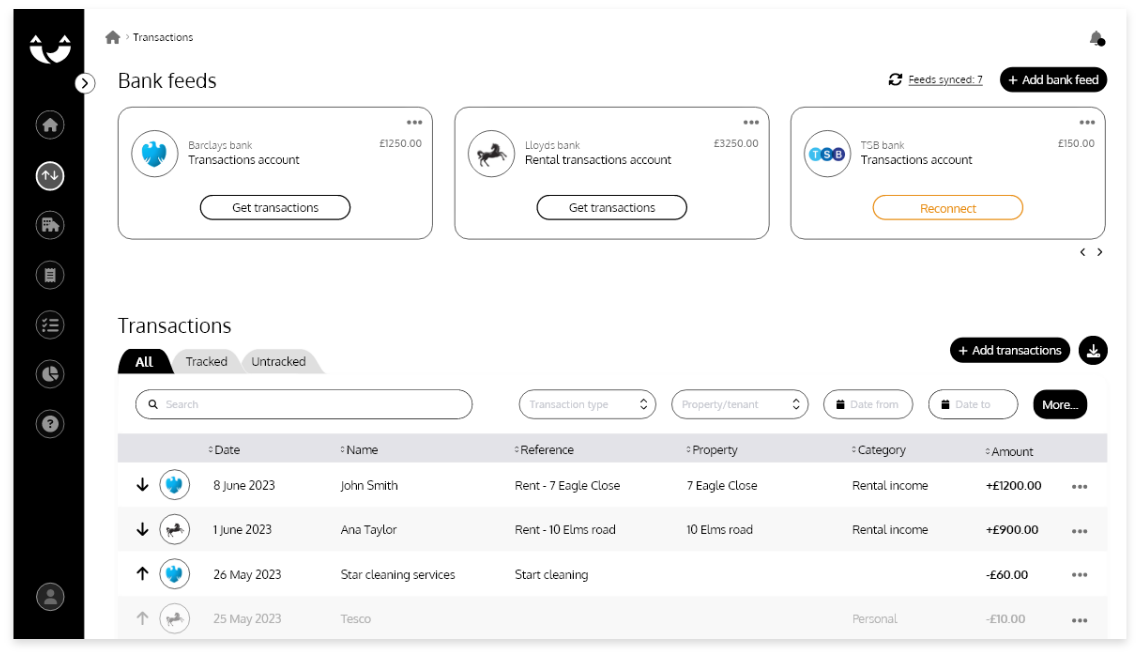Switch to the Untracked tab
Screen dimensions: 1140x657
(x=277, y=361)
